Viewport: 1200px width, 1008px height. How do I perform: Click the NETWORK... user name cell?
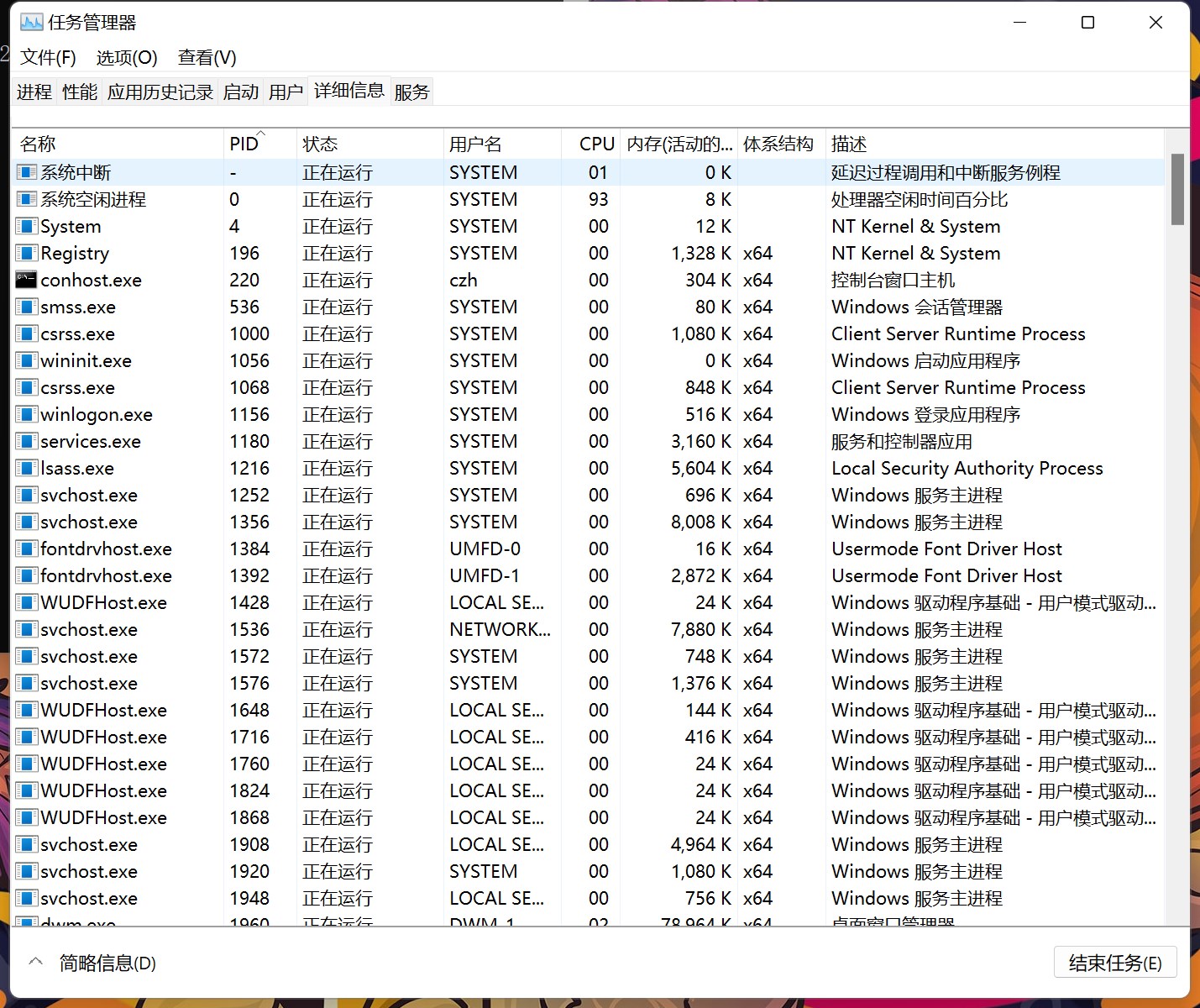pyautogui.click(x=500, y=629)
